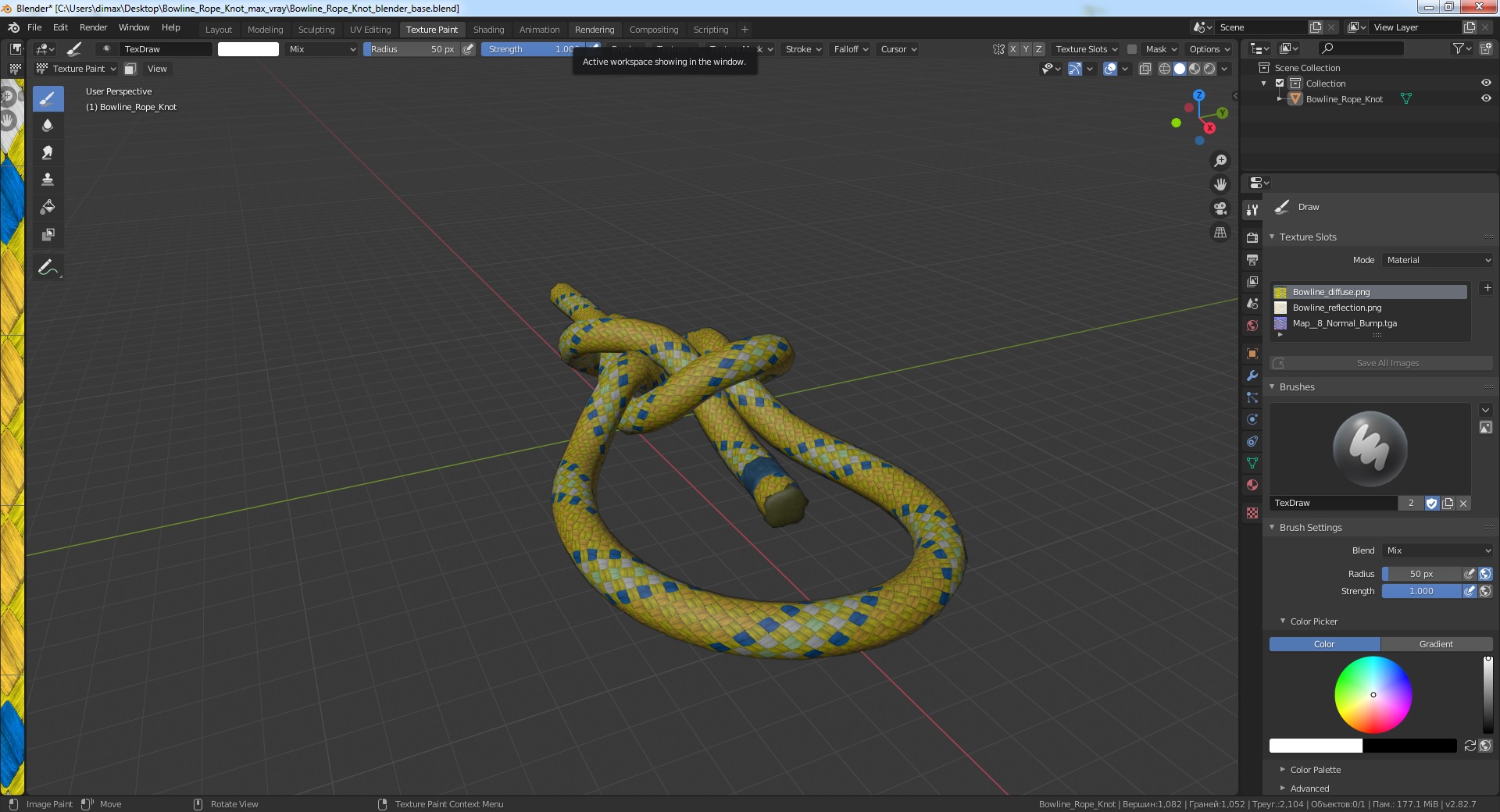
Task: Switch to wireframe viewport shading
Action: point(1164,69)
